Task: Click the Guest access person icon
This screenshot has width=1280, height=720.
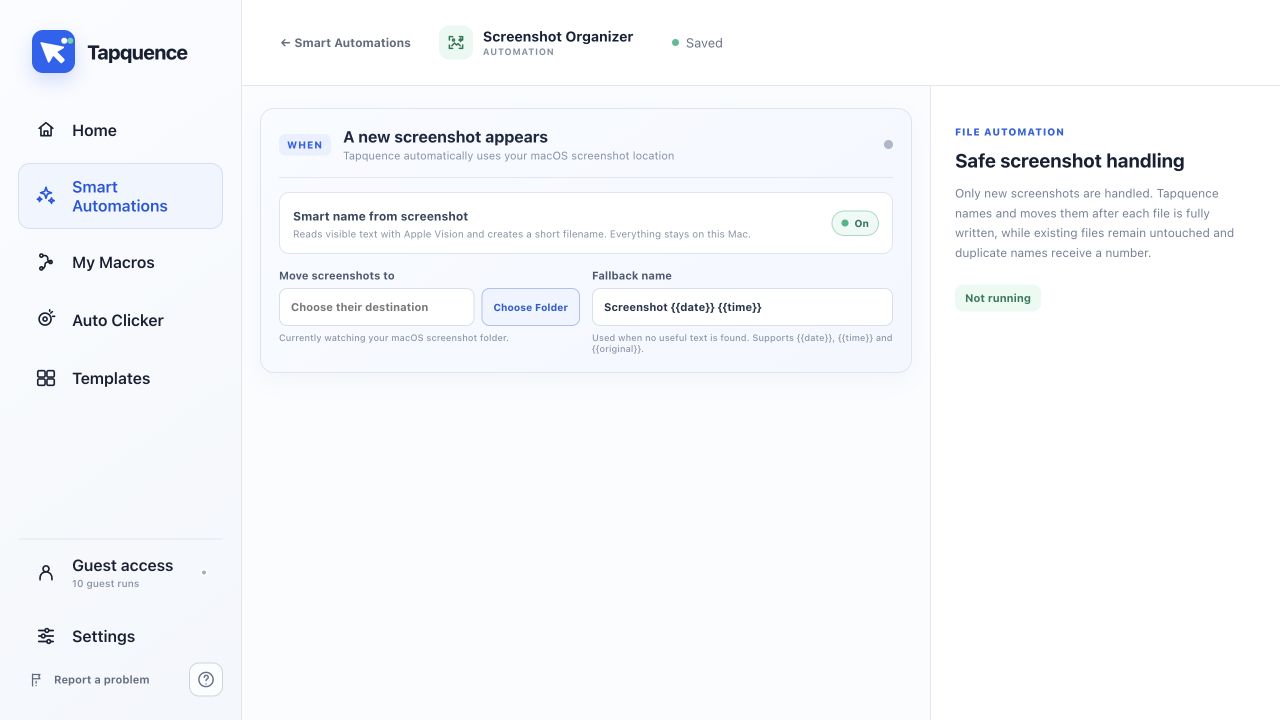Action: 46,573
